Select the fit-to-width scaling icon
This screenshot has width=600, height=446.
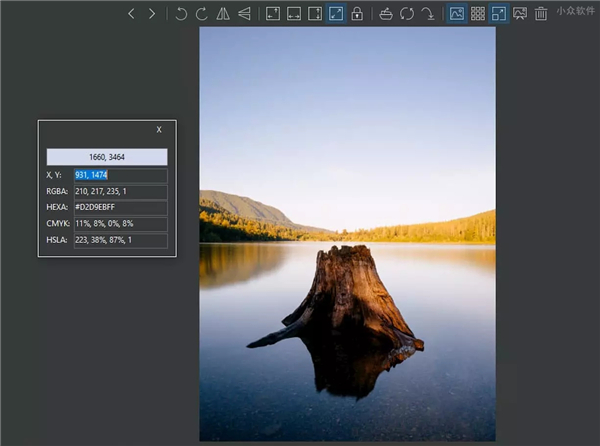tap(294, 14)
